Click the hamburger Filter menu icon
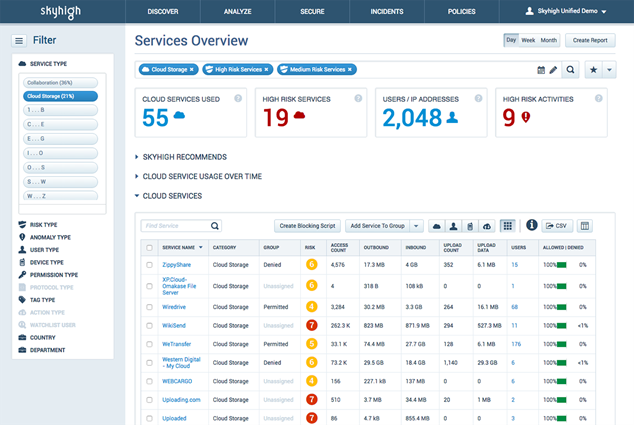The width and height of the screenshot is (634, 425). pyautogui.click(x=19, y=40)
